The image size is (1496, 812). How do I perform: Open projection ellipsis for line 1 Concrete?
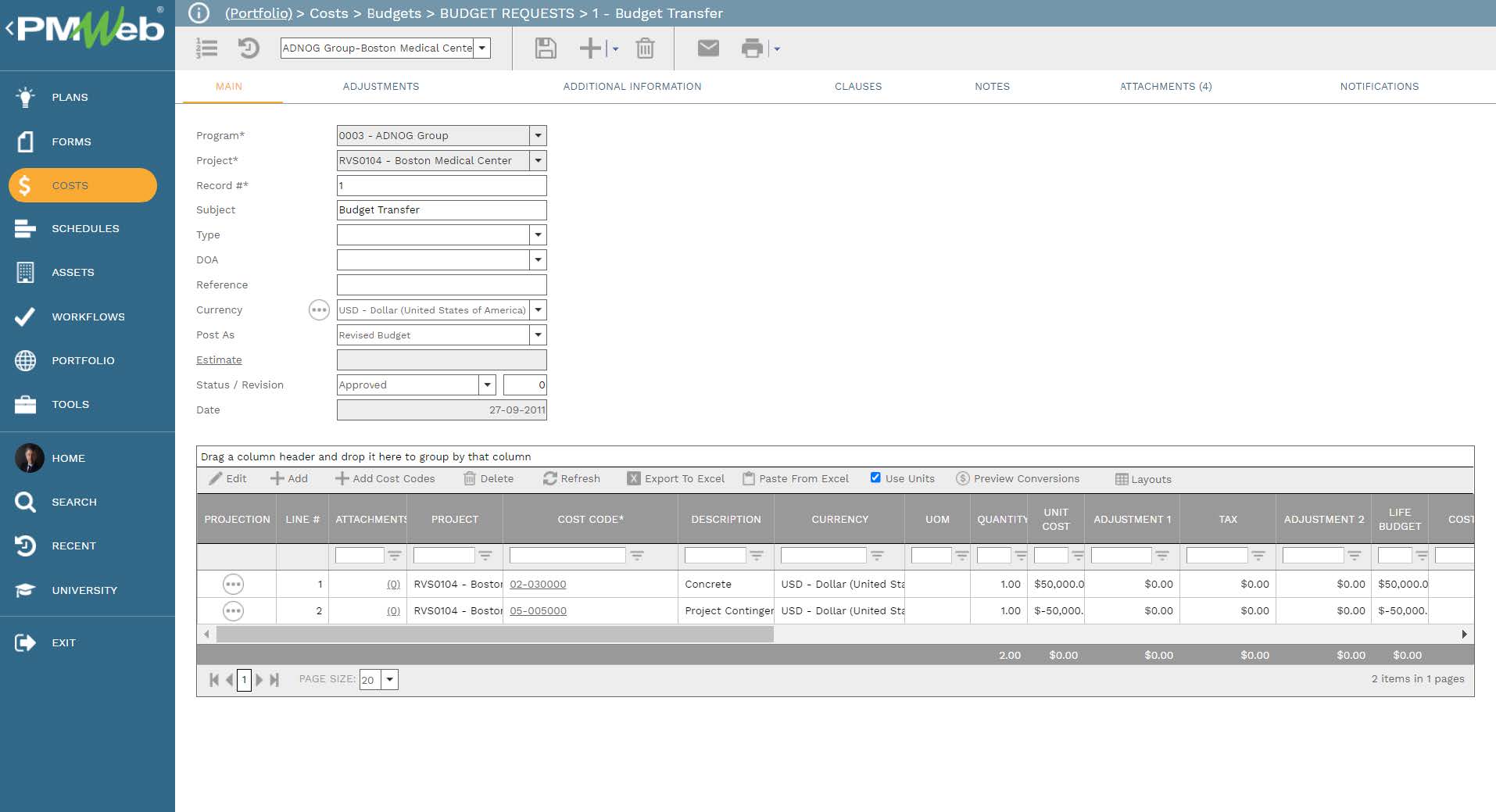click(233, 584)
